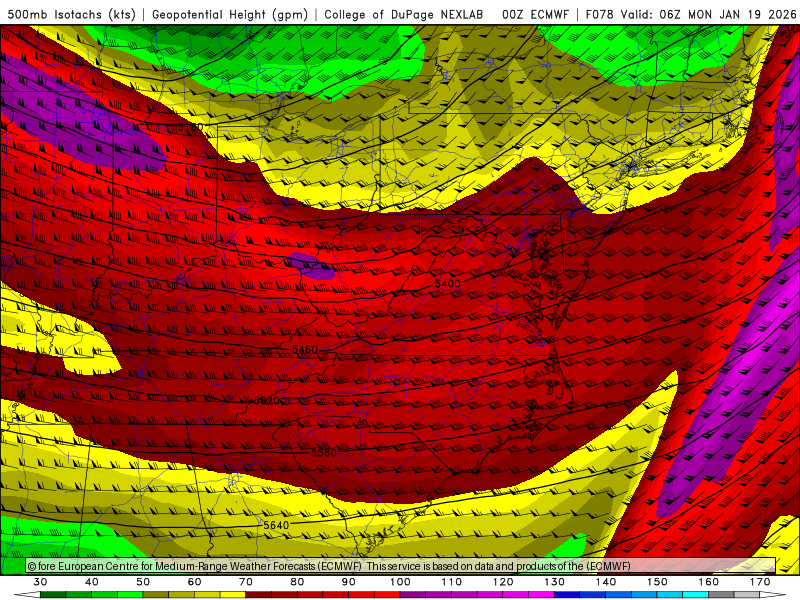Click the '500mb Isotachs (kts)' title text

click(71, 14)
